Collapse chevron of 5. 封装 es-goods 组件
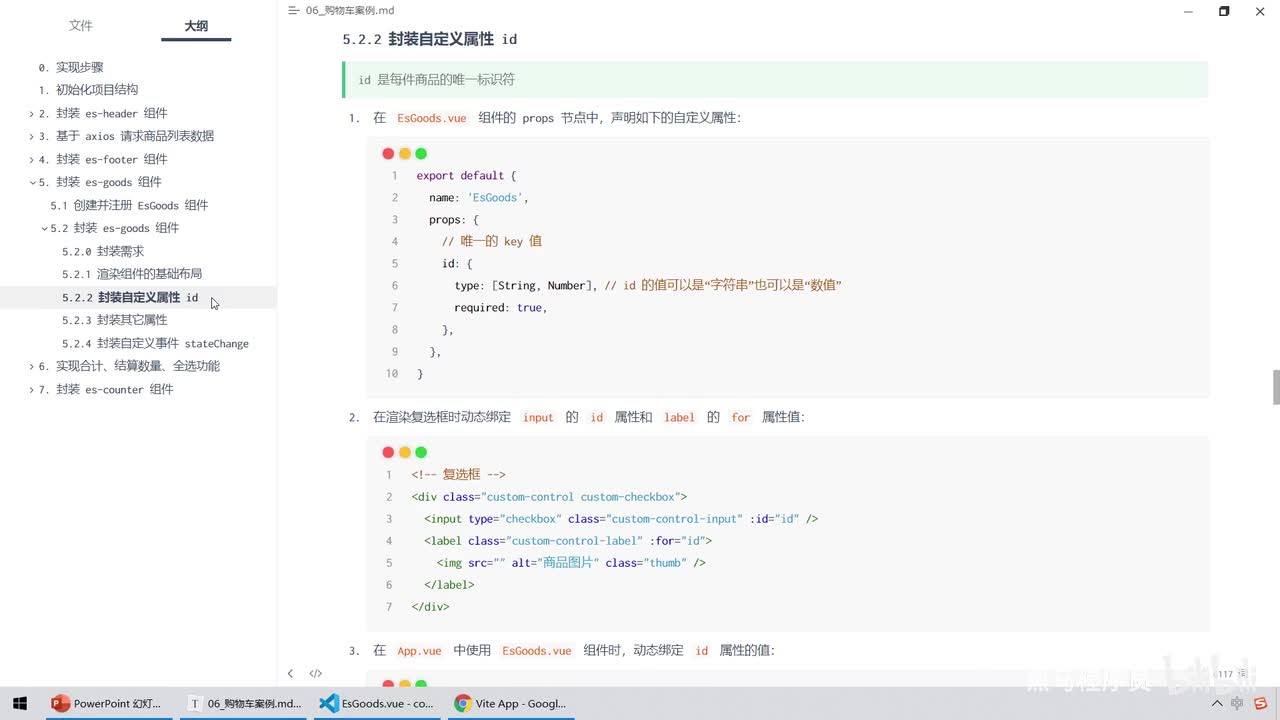This screenshot has width=1280, height=720. 31,183
